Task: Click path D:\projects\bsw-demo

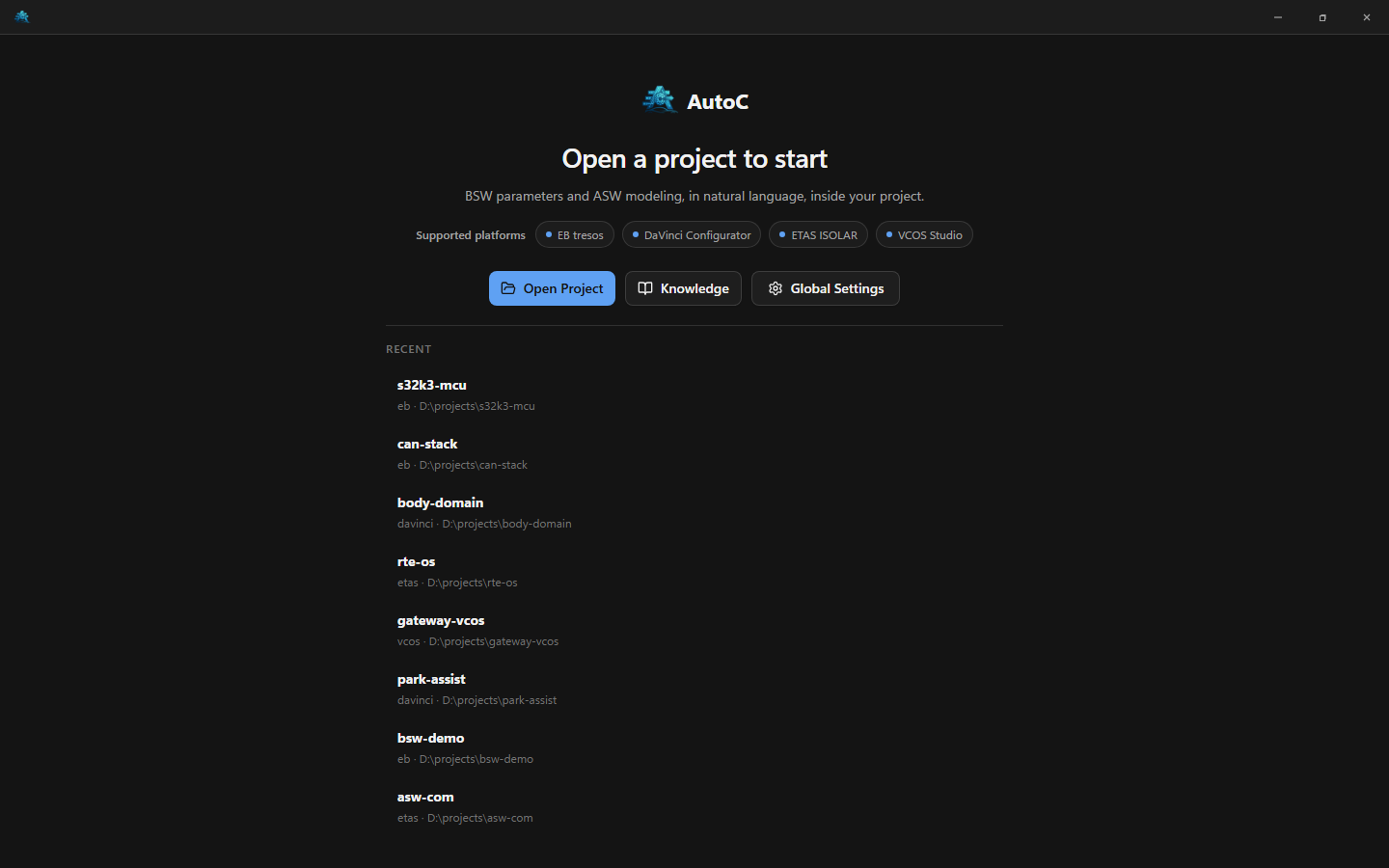Action: point(476,759)
